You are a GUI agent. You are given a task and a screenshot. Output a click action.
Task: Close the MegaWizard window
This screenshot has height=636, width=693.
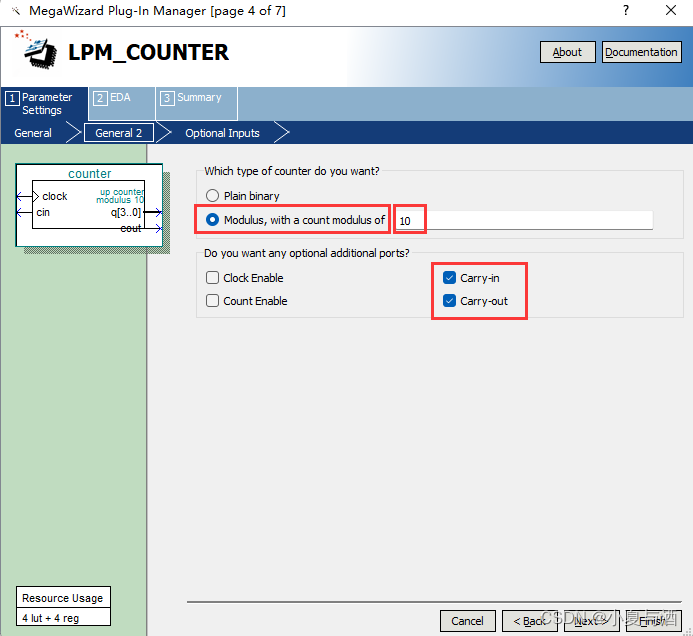(671, 10)
